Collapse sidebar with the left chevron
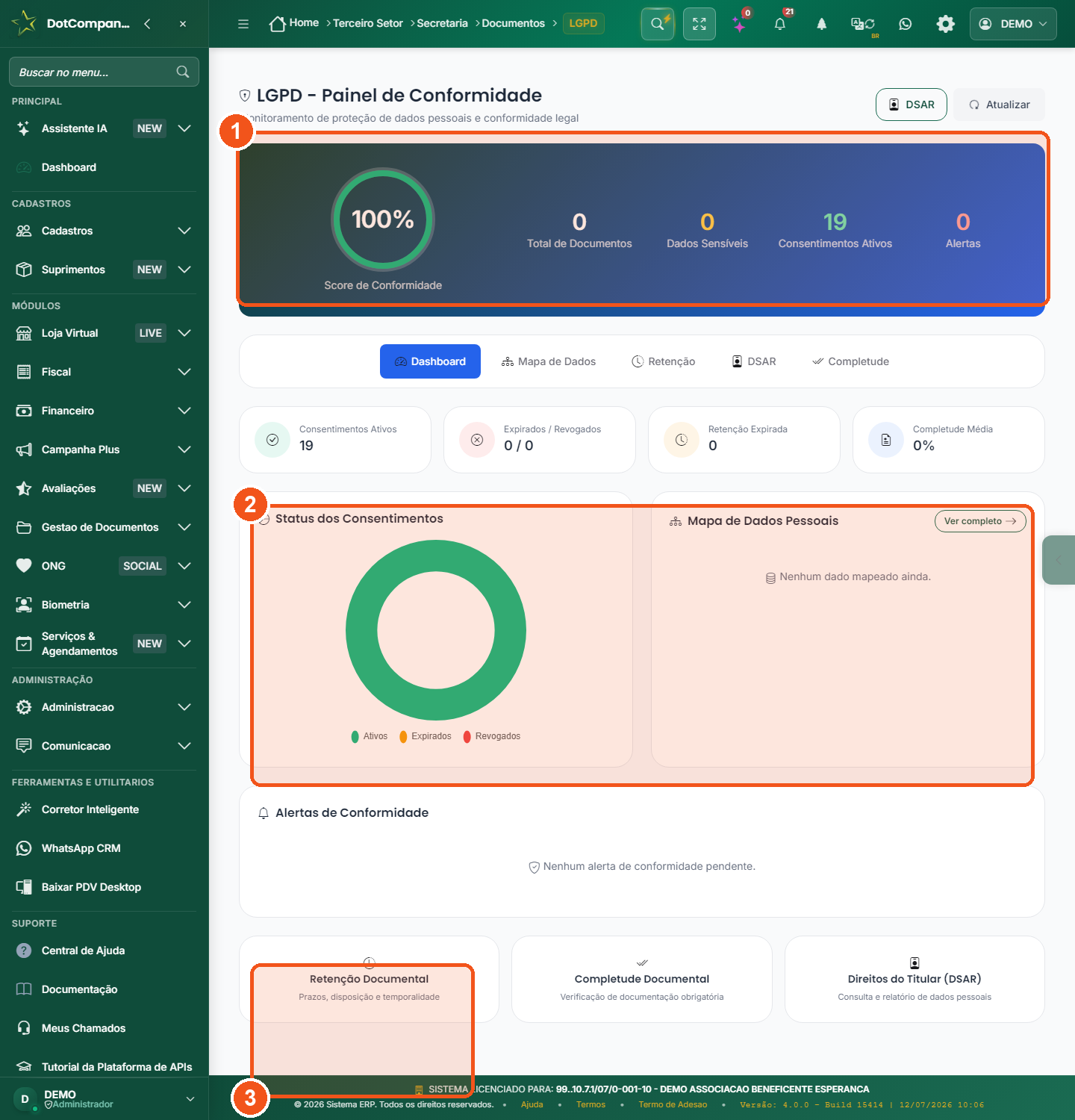 (147, 24)
